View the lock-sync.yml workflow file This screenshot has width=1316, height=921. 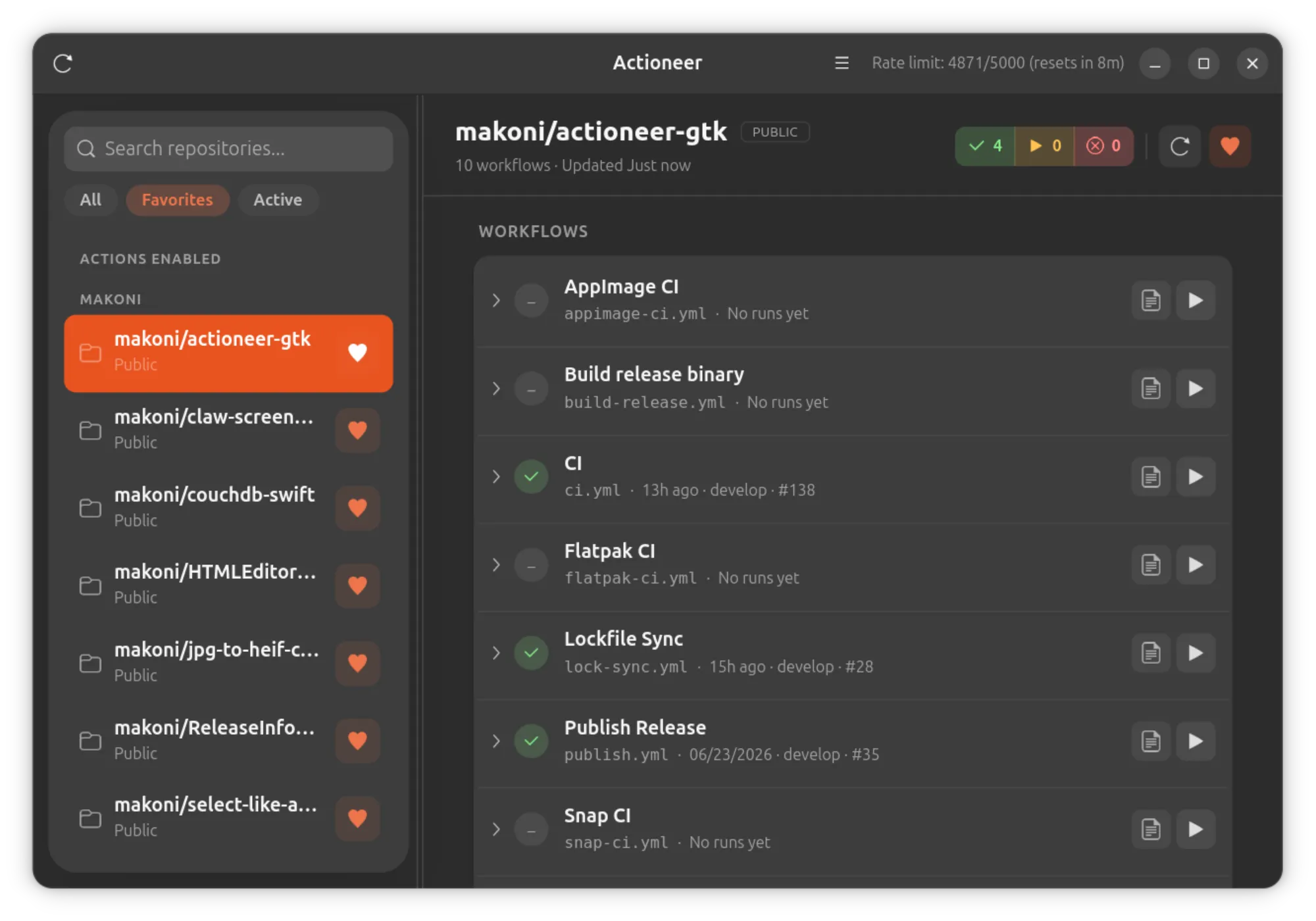pyautogui.click(x=1151, y=653)
